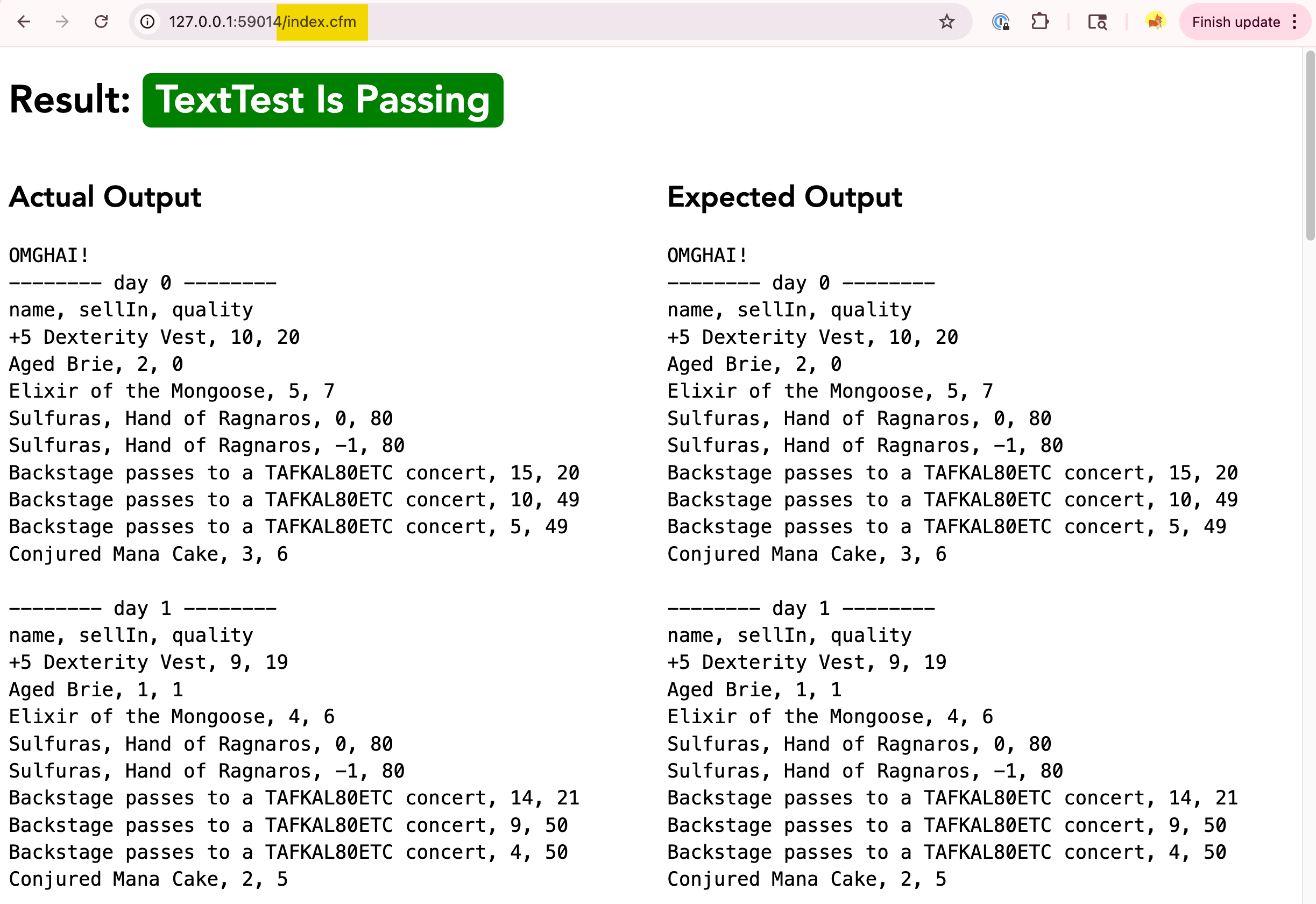Open the three-dot Chrome menu

tap(1296, 22)
